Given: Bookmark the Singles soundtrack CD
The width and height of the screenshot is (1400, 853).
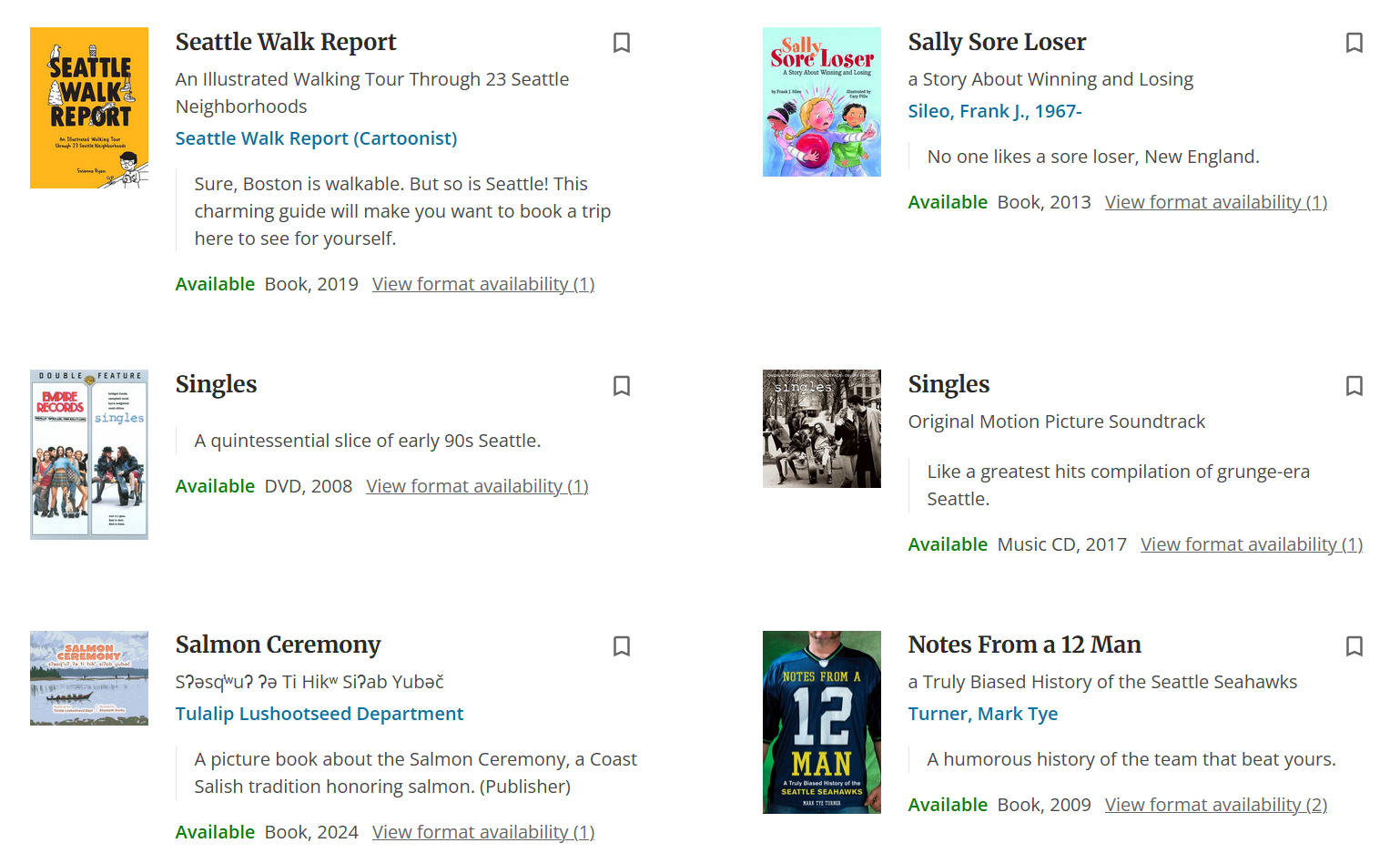Looking at the screenshot, I should (1354, 386).
